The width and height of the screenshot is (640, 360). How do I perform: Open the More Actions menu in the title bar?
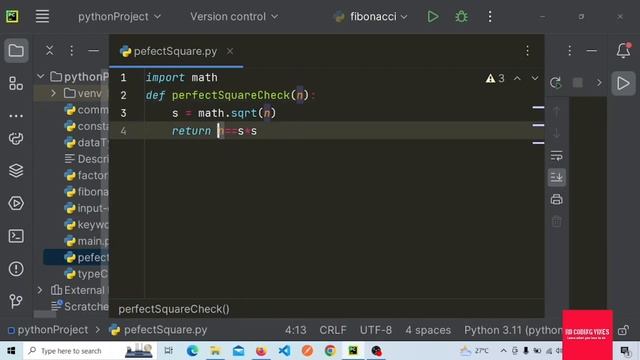[x=490, y=17]
